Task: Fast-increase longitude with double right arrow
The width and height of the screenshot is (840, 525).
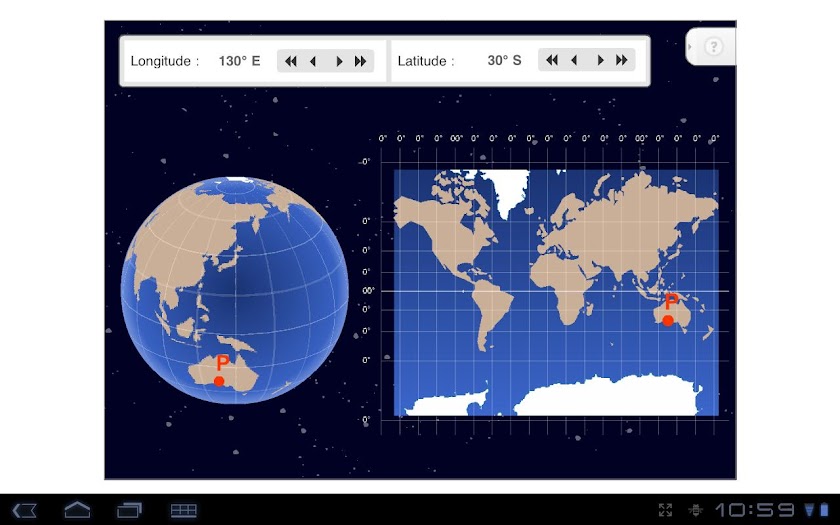Action: point(361,61)
